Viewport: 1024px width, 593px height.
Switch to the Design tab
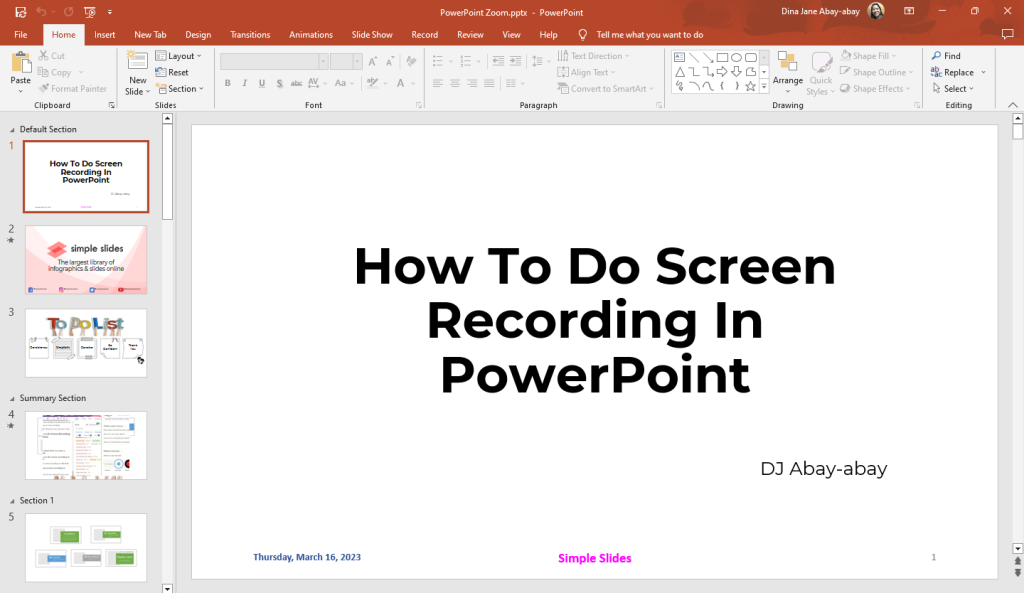(x=198, y=35)
